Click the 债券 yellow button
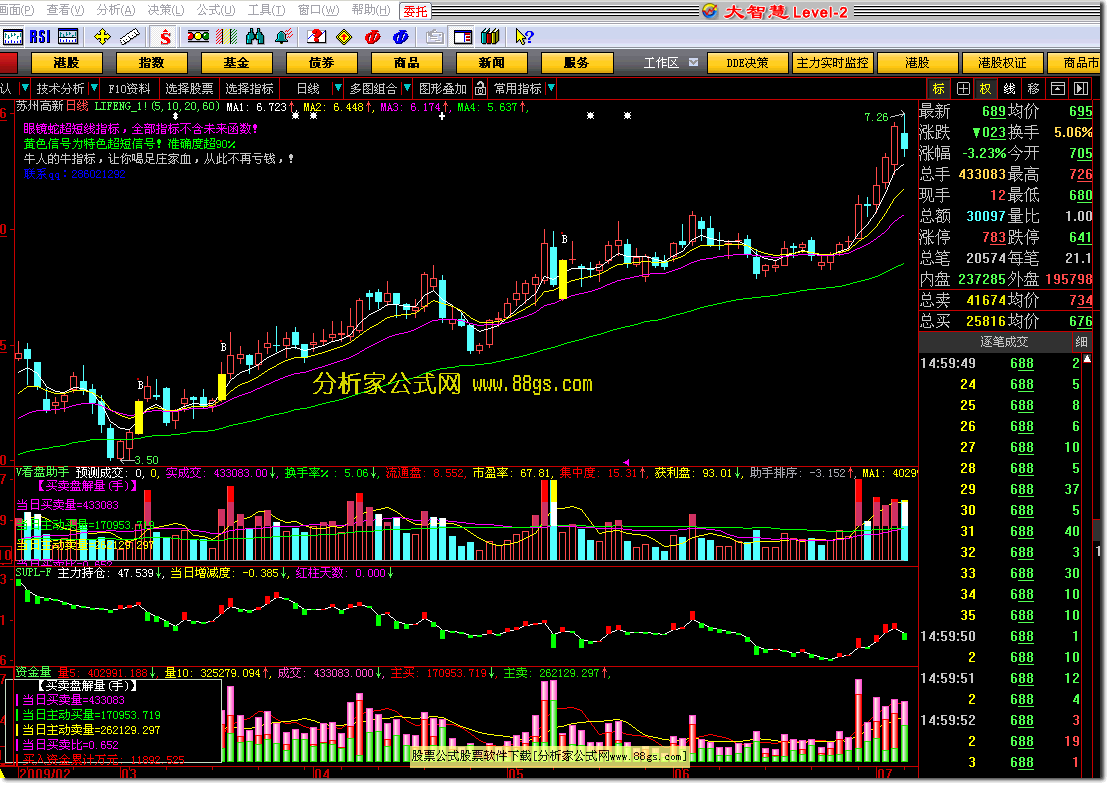Image resolution: width=1110 pixels, height=785 pixels. point(321,63)
